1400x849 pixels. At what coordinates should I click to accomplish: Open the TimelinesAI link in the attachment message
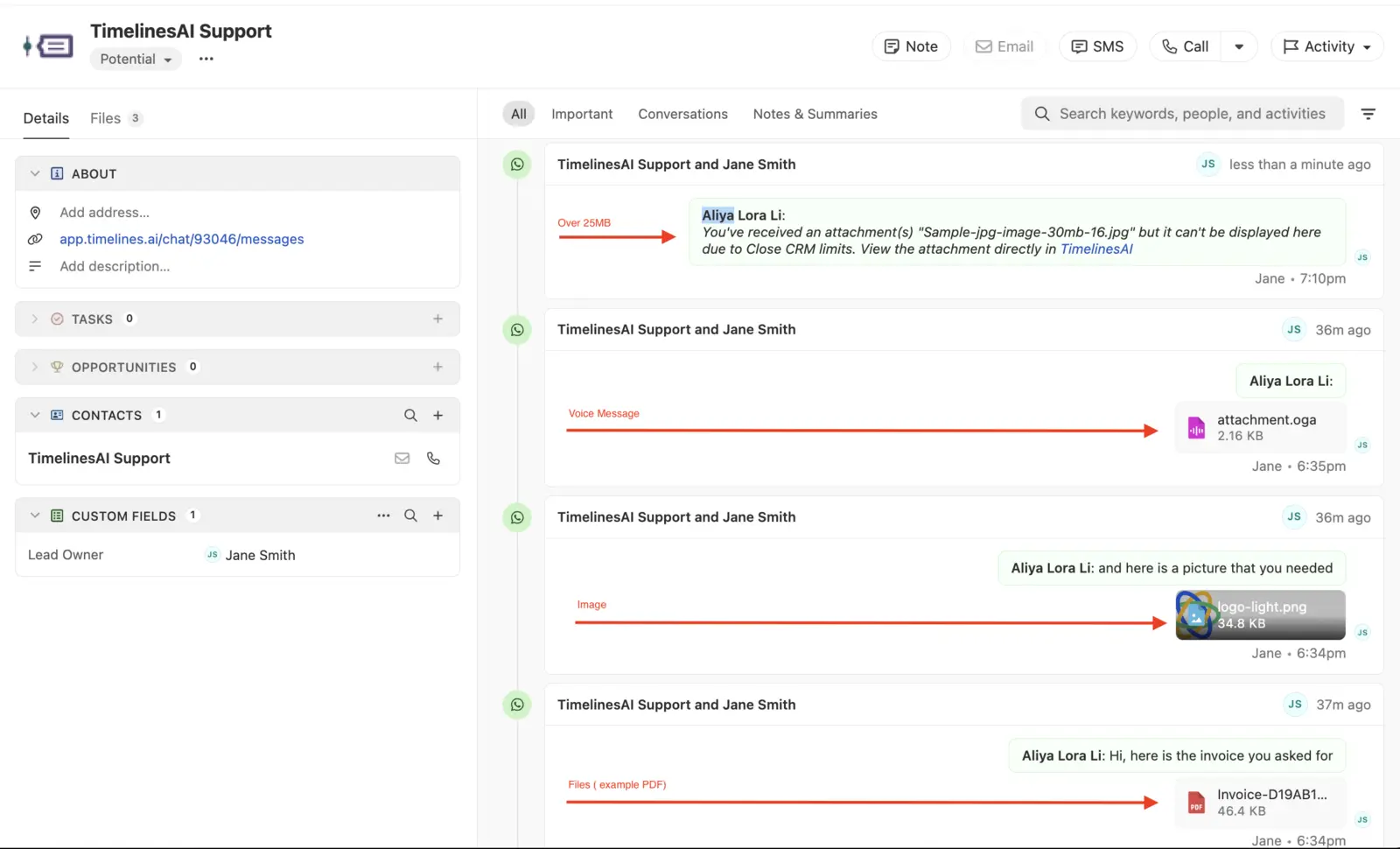[x=1096, y=249]
